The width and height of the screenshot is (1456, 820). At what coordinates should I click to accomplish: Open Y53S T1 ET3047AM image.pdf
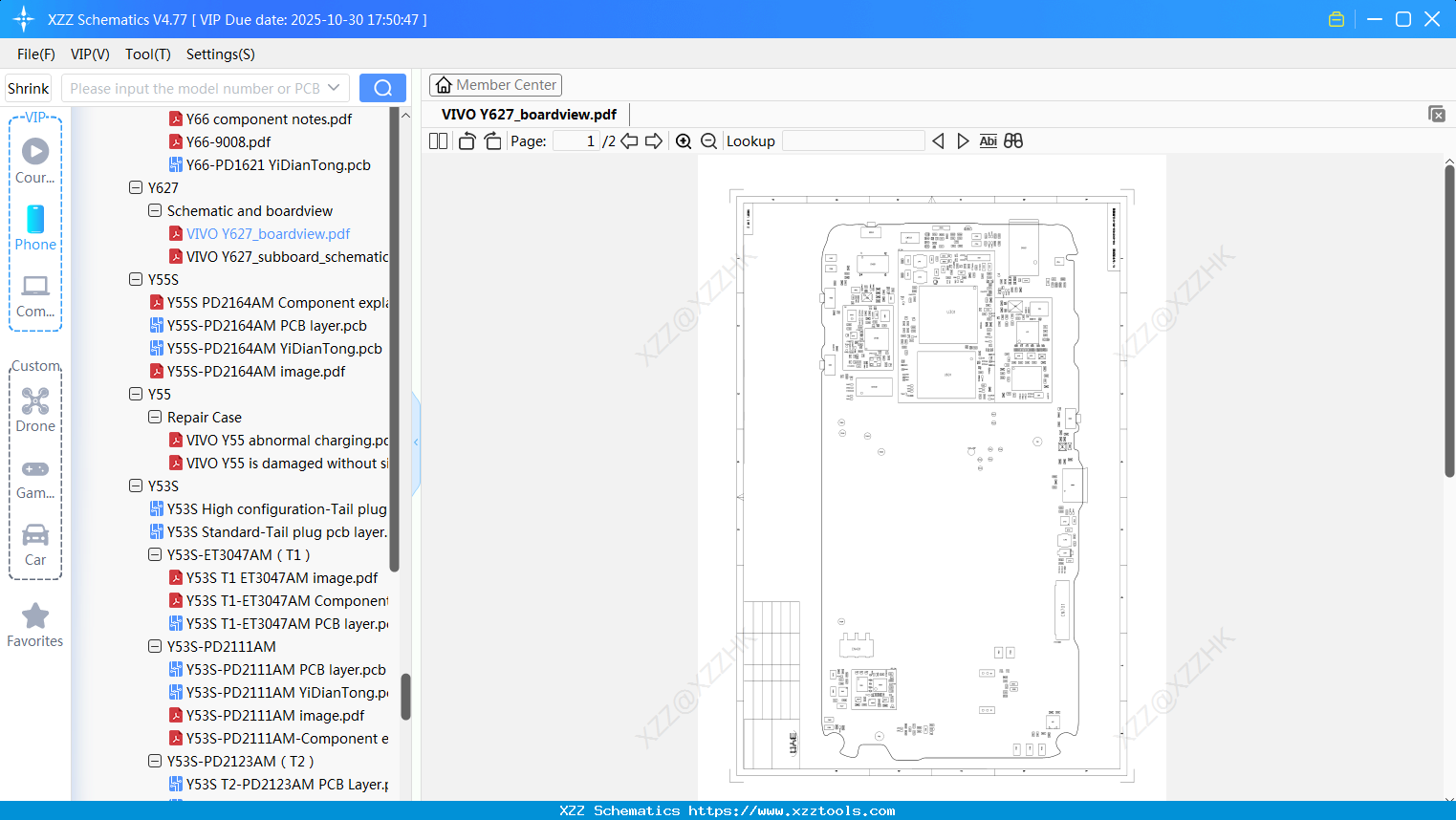273,578
